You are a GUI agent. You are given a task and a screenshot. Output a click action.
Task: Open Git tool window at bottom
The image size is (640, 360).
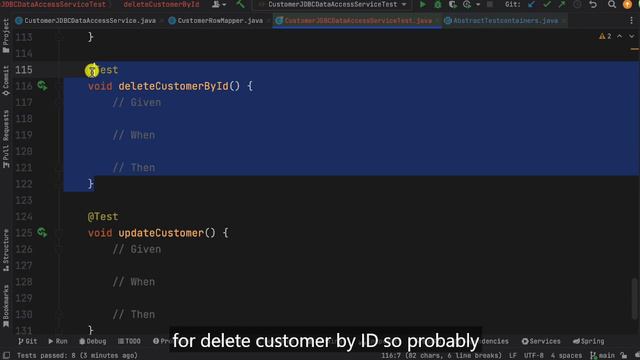27,341
